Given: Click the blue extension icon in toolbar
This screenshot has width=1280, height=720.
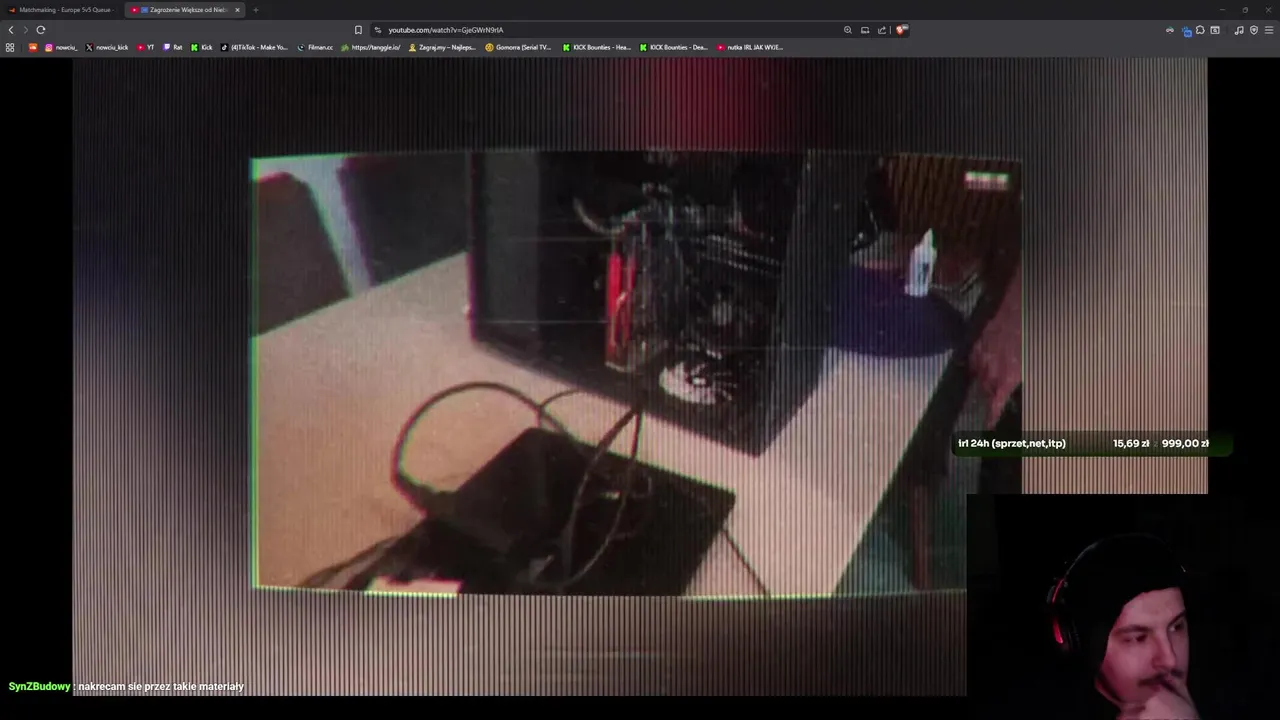Looking at the screenshot, I should click(1186, 31).
